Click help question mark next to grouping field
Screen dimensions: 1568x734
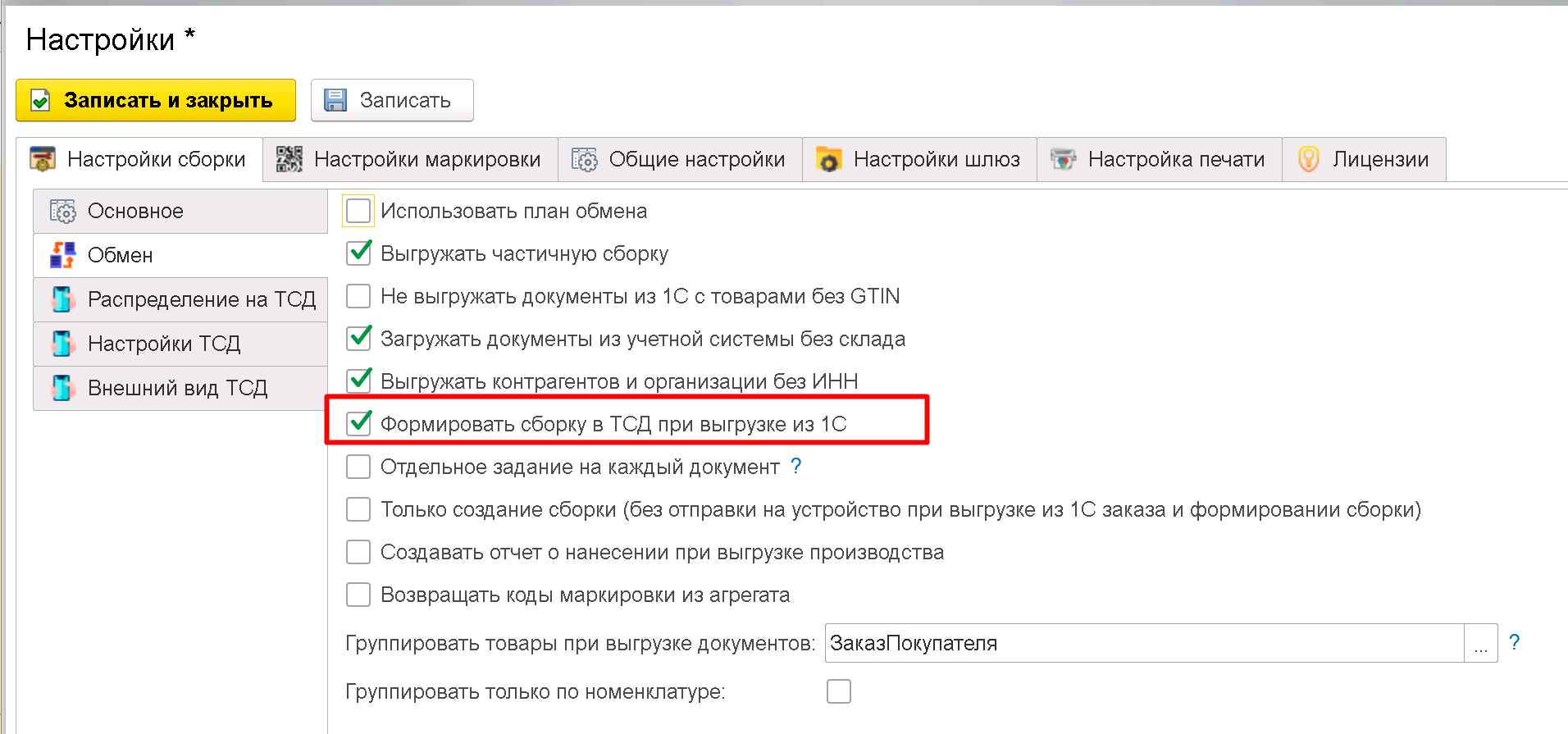[1514, 642]
